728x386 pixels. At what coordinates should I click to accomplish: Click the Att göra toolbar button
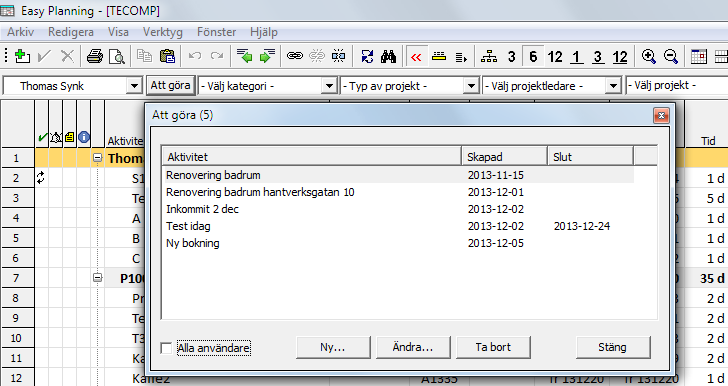click(170, 85)
